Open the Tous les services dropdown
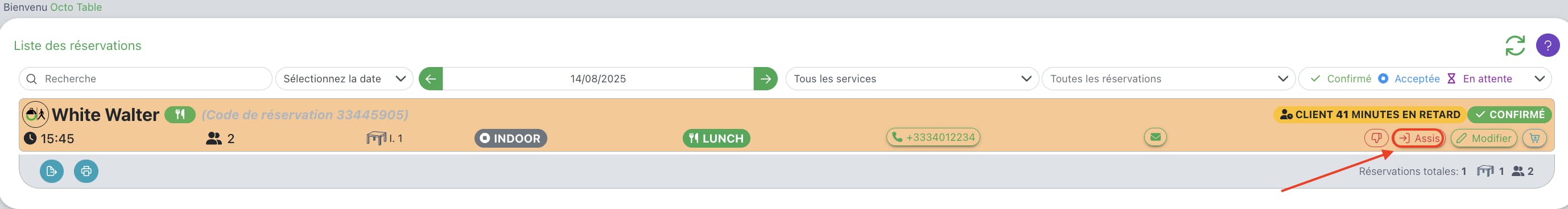1568x209 pixels. click(912, 79)
